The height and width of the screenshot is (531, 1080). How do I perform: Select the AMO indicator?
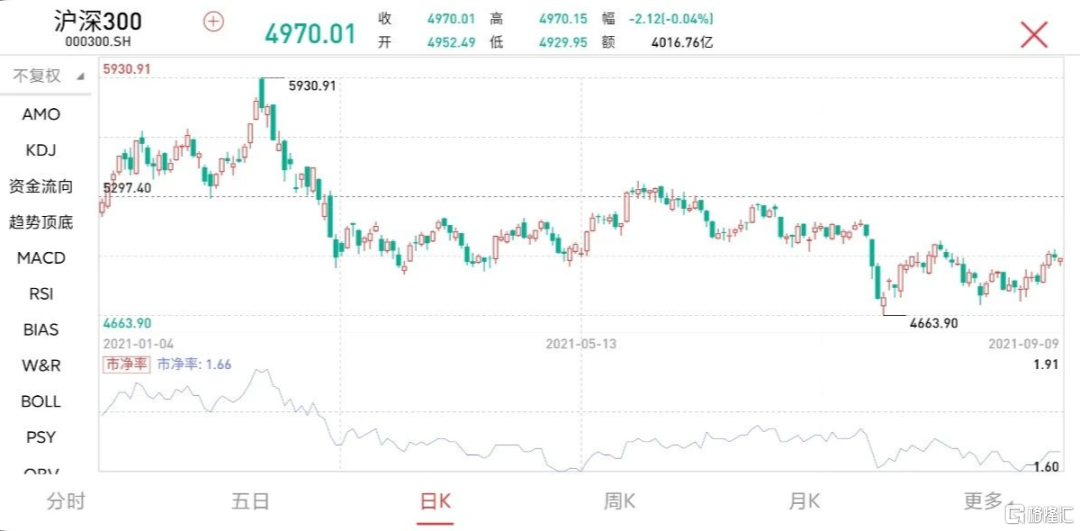pyautogui.click(x=41, y=114)
